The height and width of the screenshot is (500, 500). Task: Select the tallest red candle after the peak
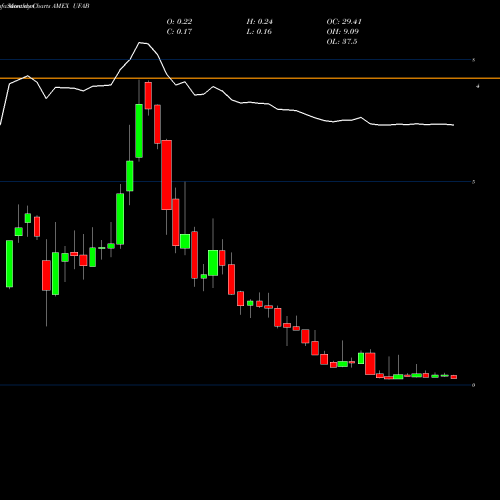167,175
